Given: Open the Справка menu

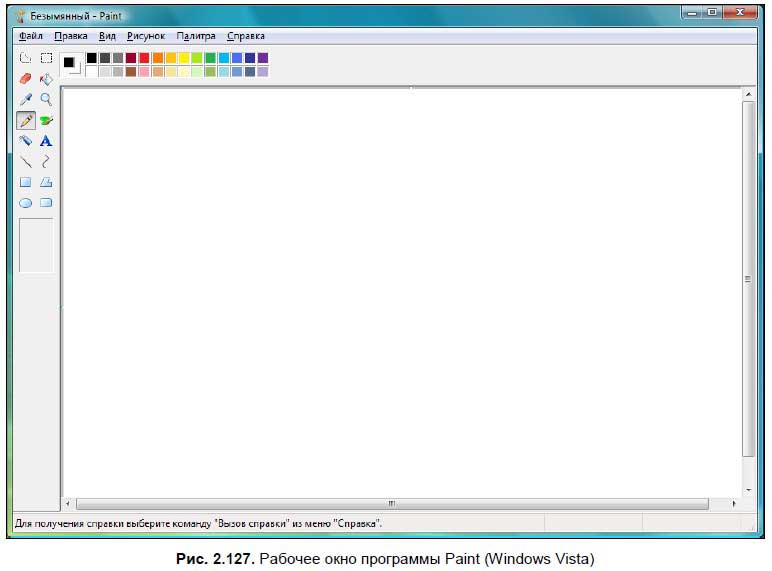Looking at the screenshot, I should tap(246, 36).
